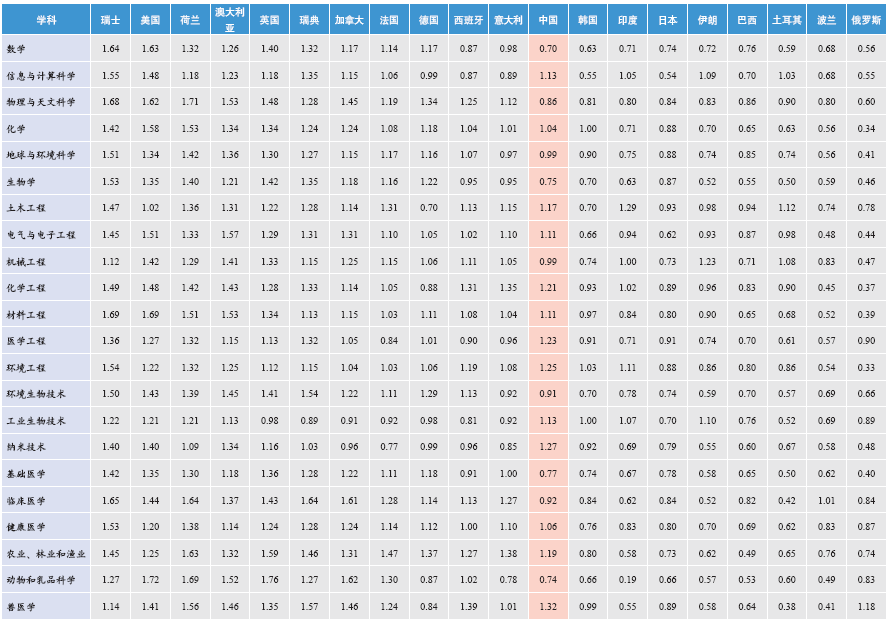890x624 pixels.
Task: Click 印度 value in 动物和乳品科学 row
Action: click(628, 579)
